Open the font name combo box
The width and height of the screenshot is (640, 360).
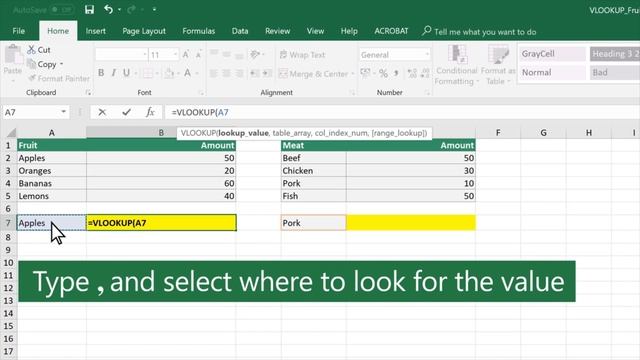click(121, 54)
